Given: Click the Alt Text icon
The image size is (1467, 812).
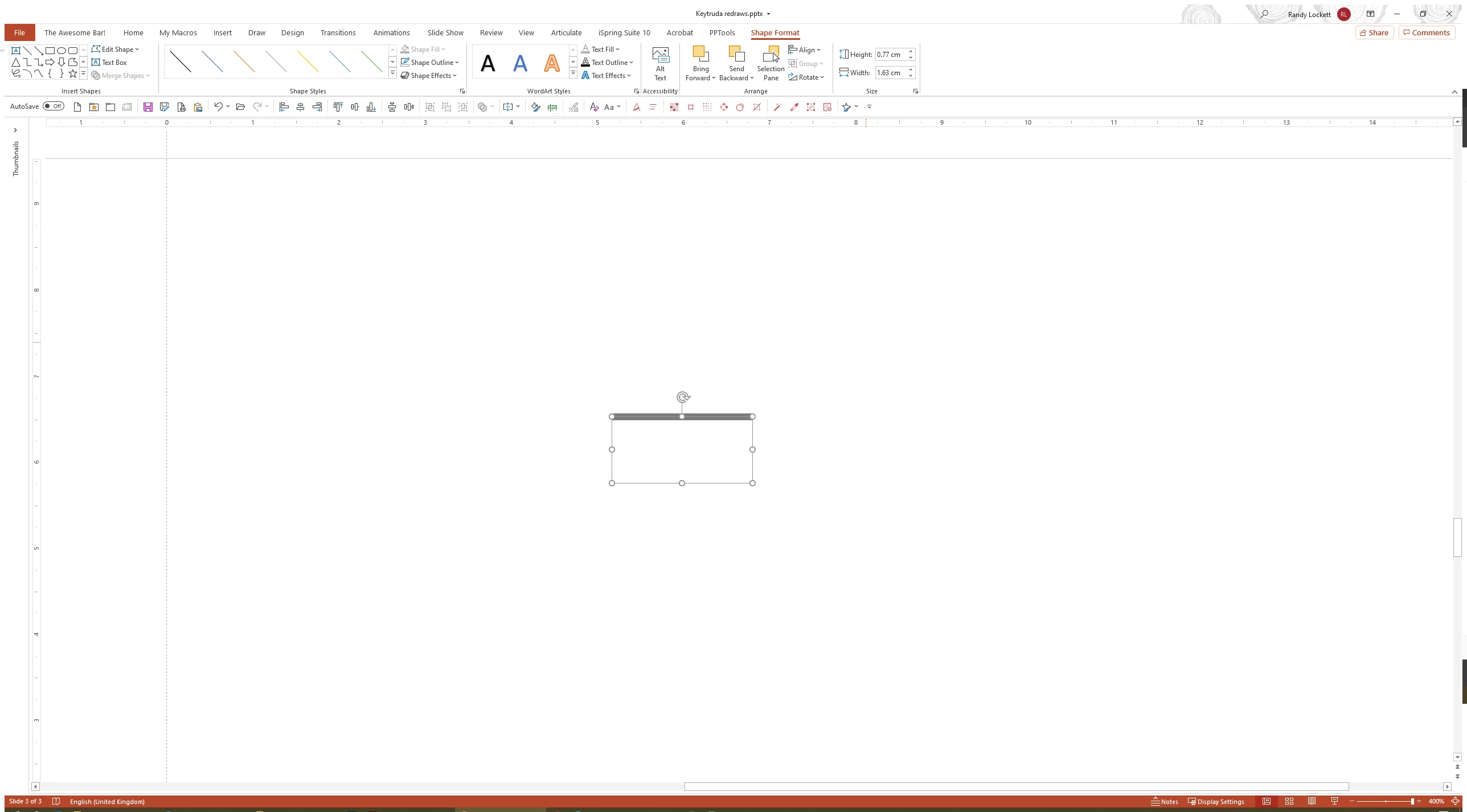Looking at the screenshot, I should (x=660, y=64).
